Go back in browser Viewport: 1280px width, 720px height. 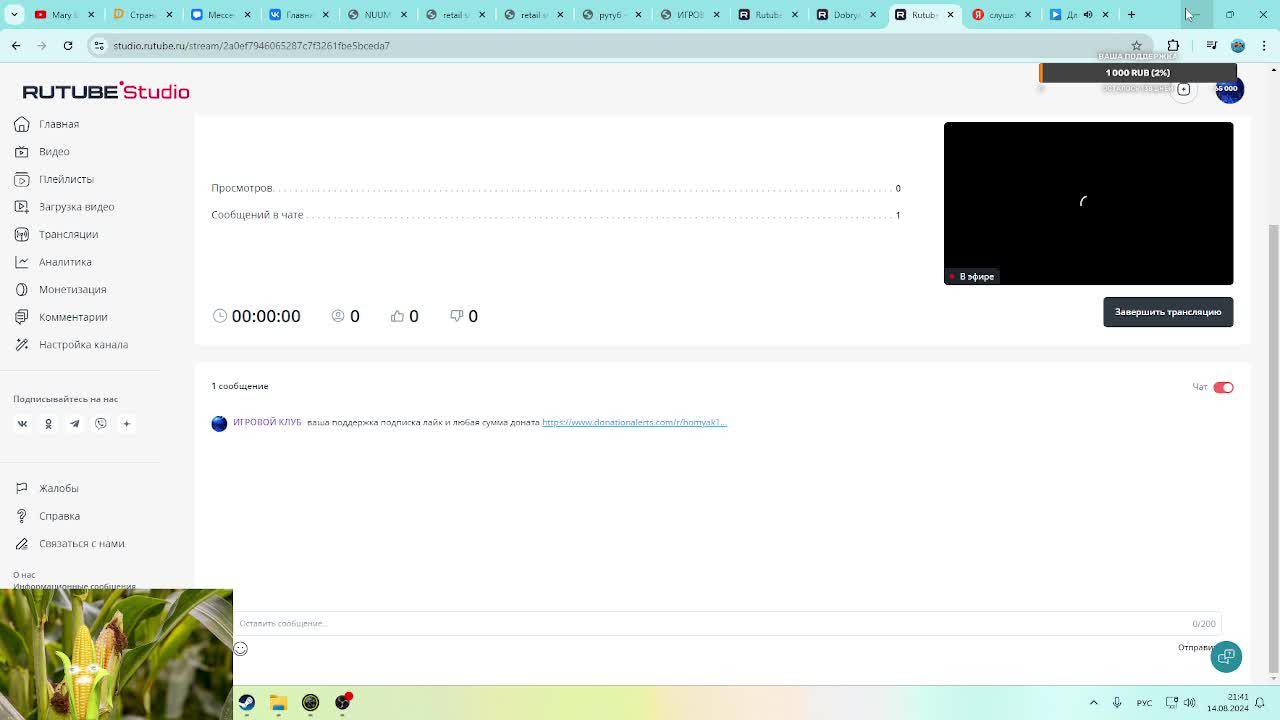tap(16, 46)
